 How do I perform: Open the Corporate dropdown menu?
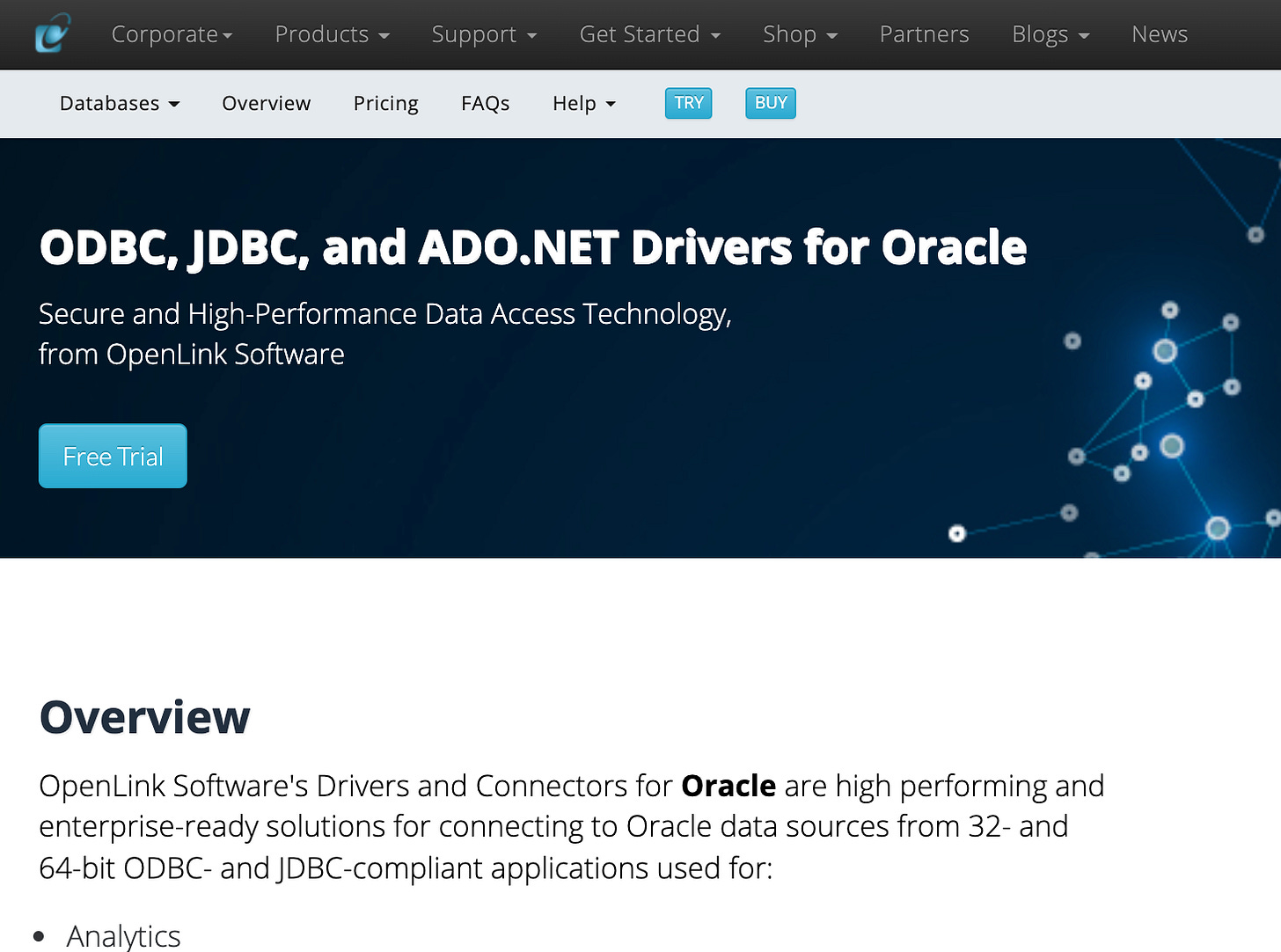[172, 34]
